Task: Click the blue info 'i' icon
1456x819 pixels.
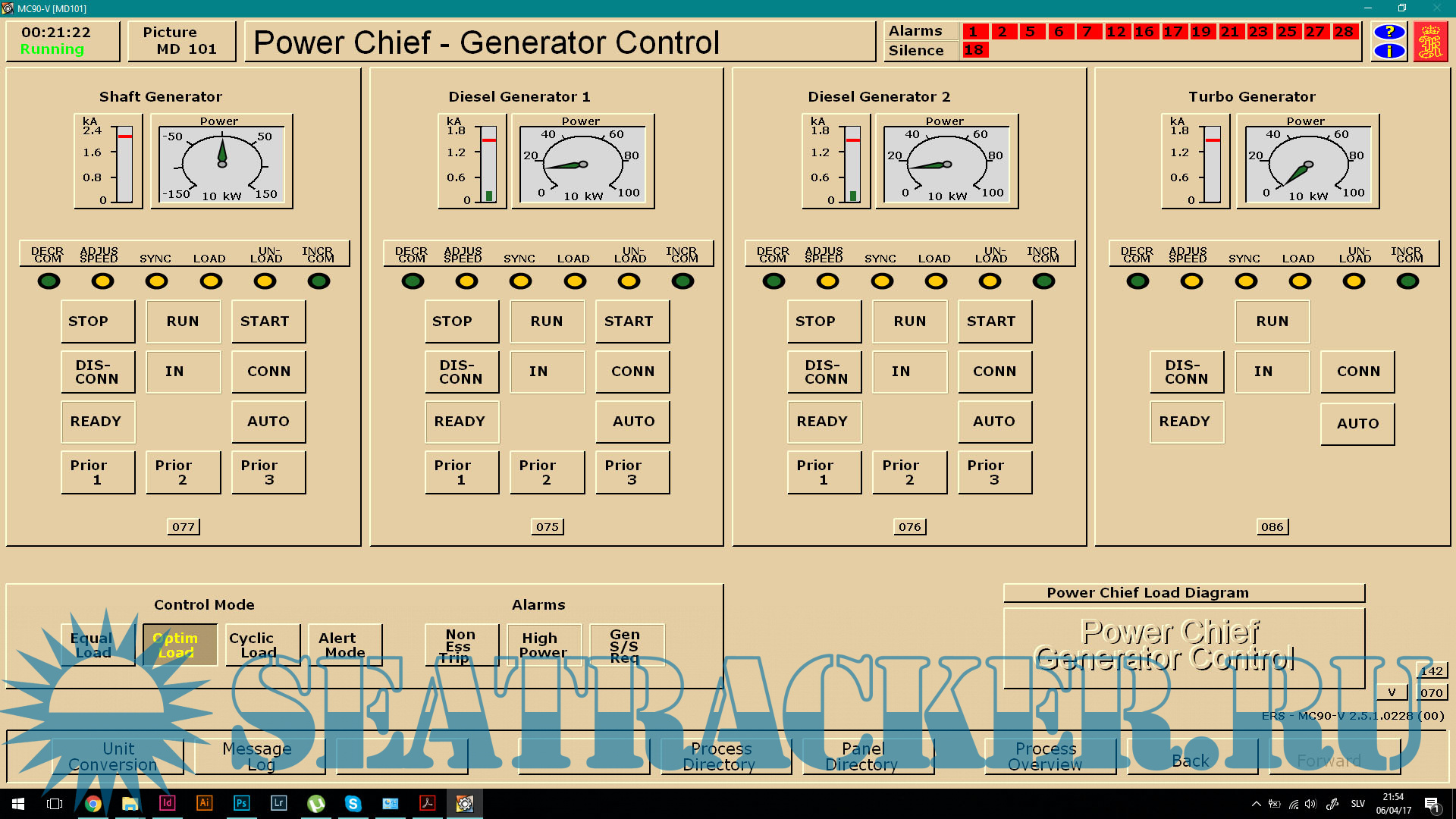Action: [x=1389, y=51]
